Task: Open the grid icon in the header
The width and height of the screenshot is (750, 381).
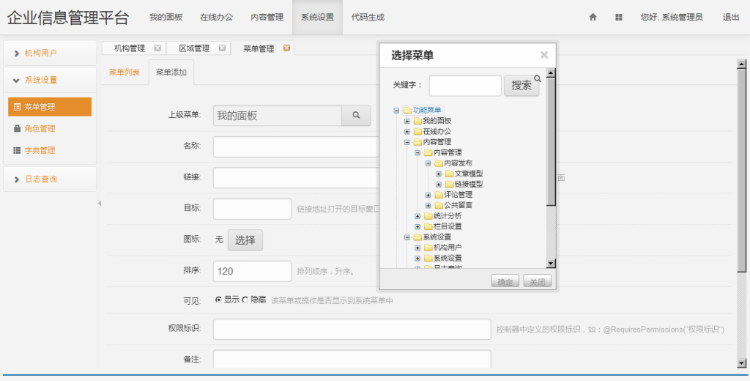Action: [x=618, y=17]
